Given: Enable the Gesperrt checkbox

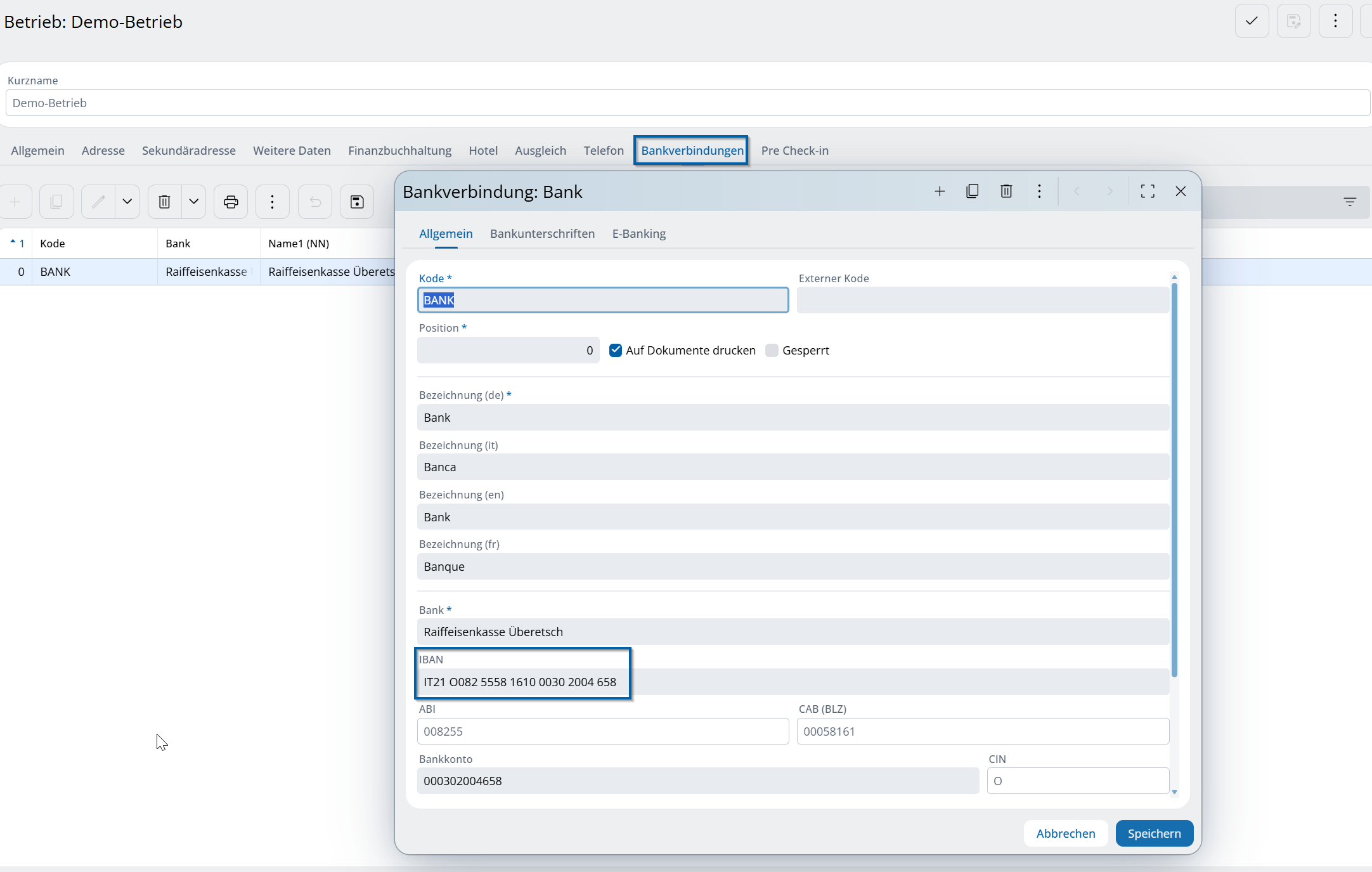Looking at the screenshot, I should point(772,350).
